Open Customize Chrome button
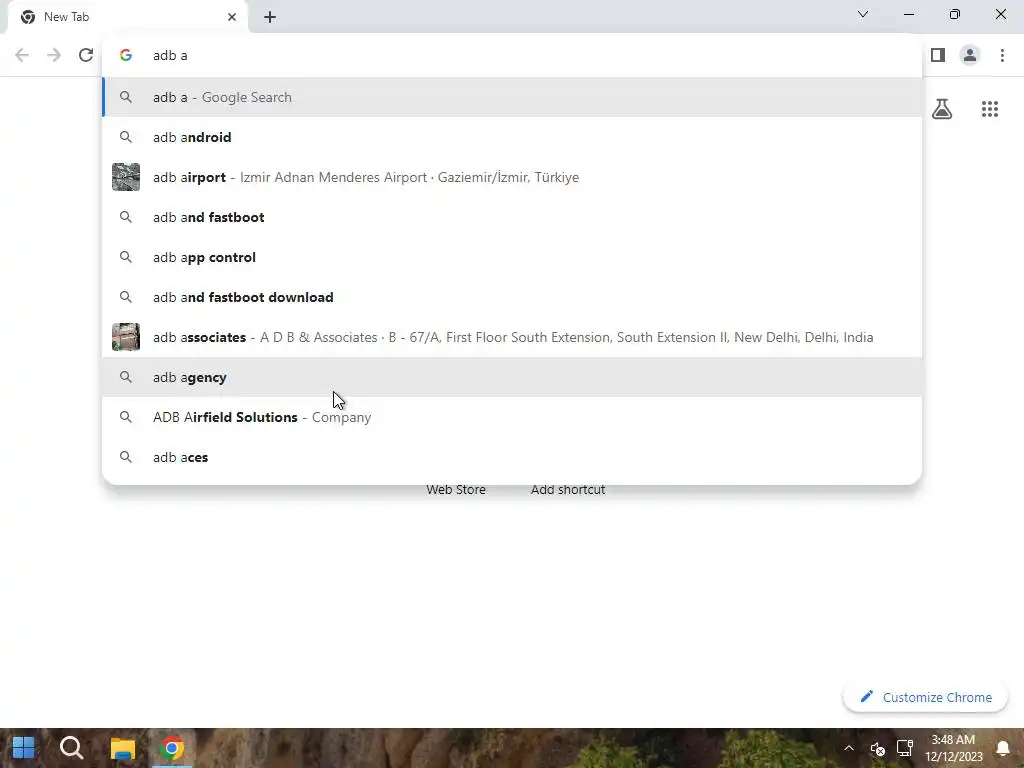Viewport: 1024px width, 768px height. point(925,697)
